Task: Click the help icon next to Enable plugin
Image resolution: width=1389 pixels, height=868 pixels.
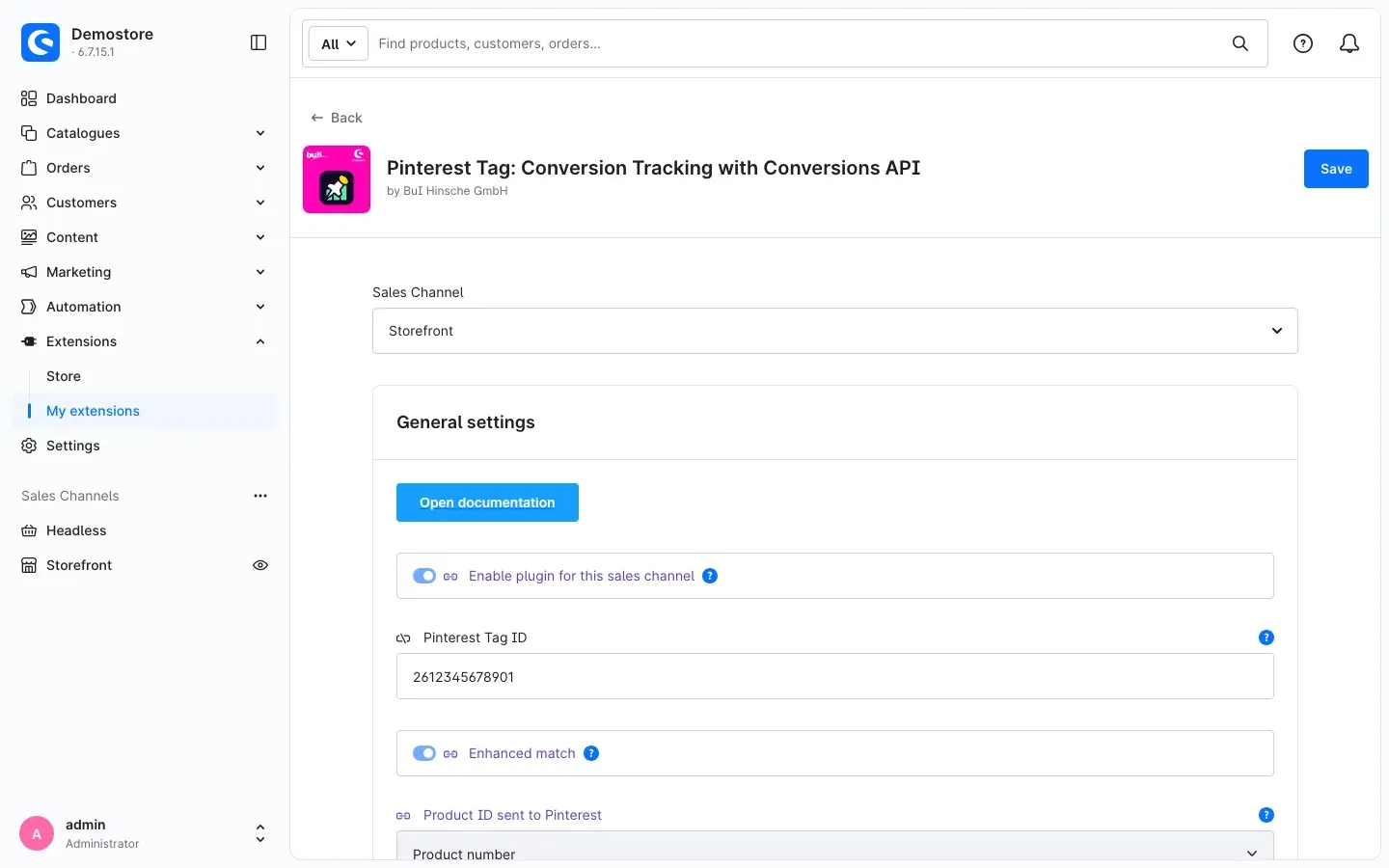Action: (x=710, y=576)
